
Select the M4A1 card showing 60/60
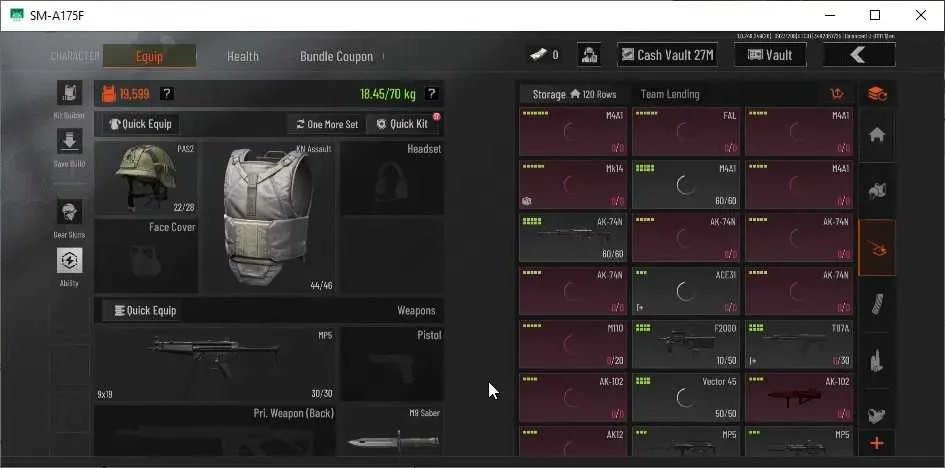pos(685,184)
